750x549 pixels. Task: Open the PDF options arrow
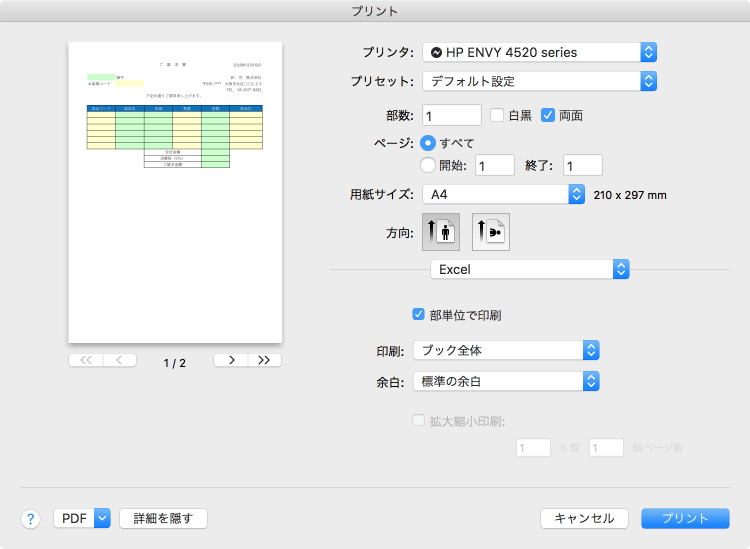point(101,518)
